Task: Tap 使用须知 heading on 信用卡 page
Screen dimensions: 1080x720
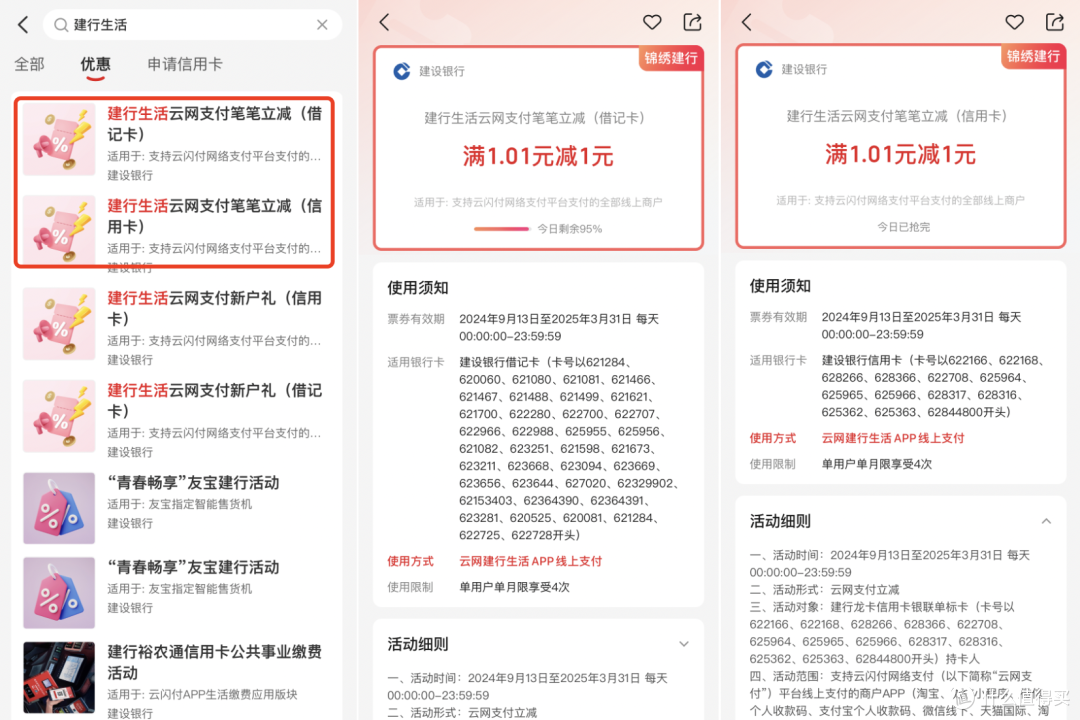Action: (x=780, y=286)
